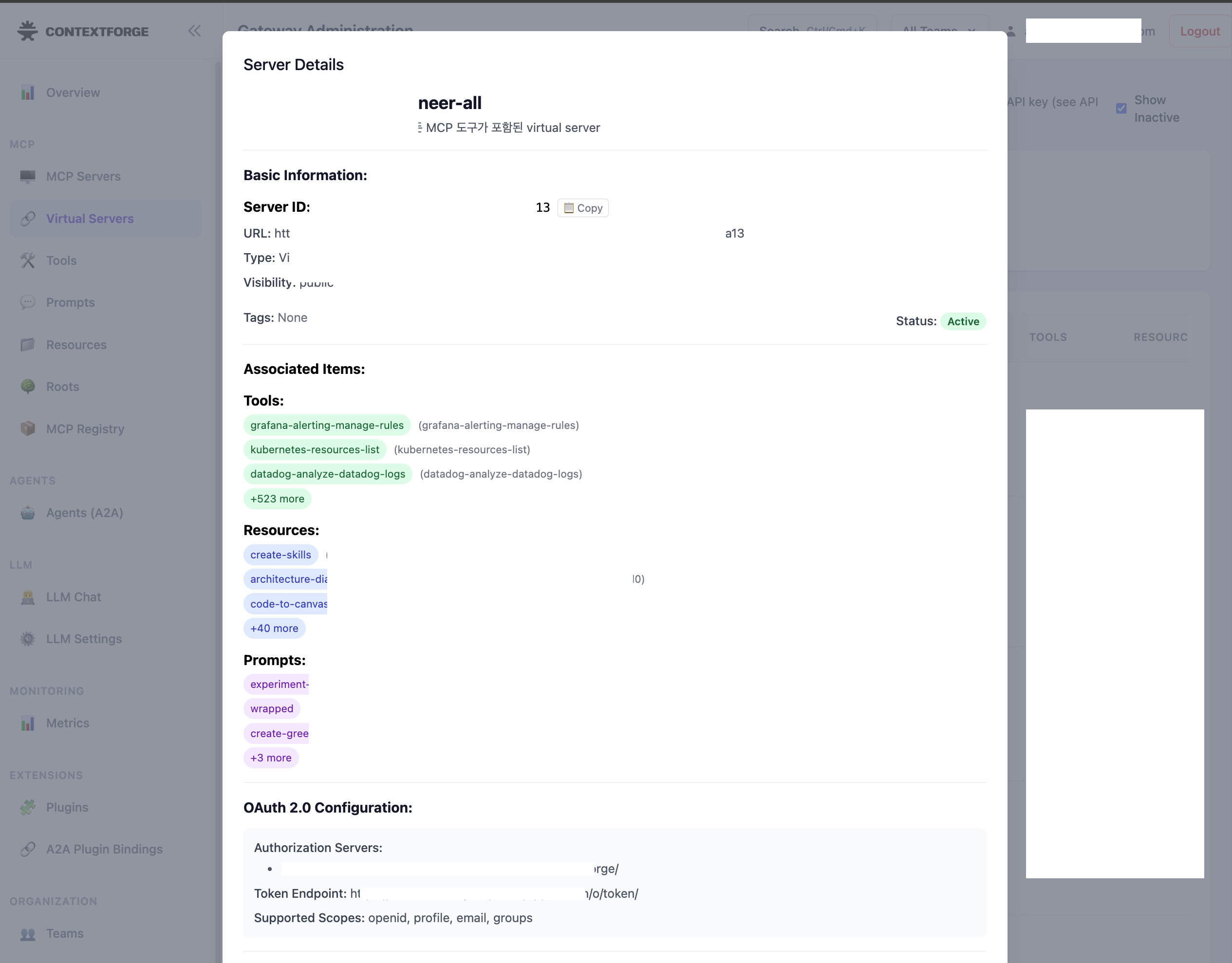Expand the +523 more tools list
Screen dimensions: 1232x963
coord(278,499)
